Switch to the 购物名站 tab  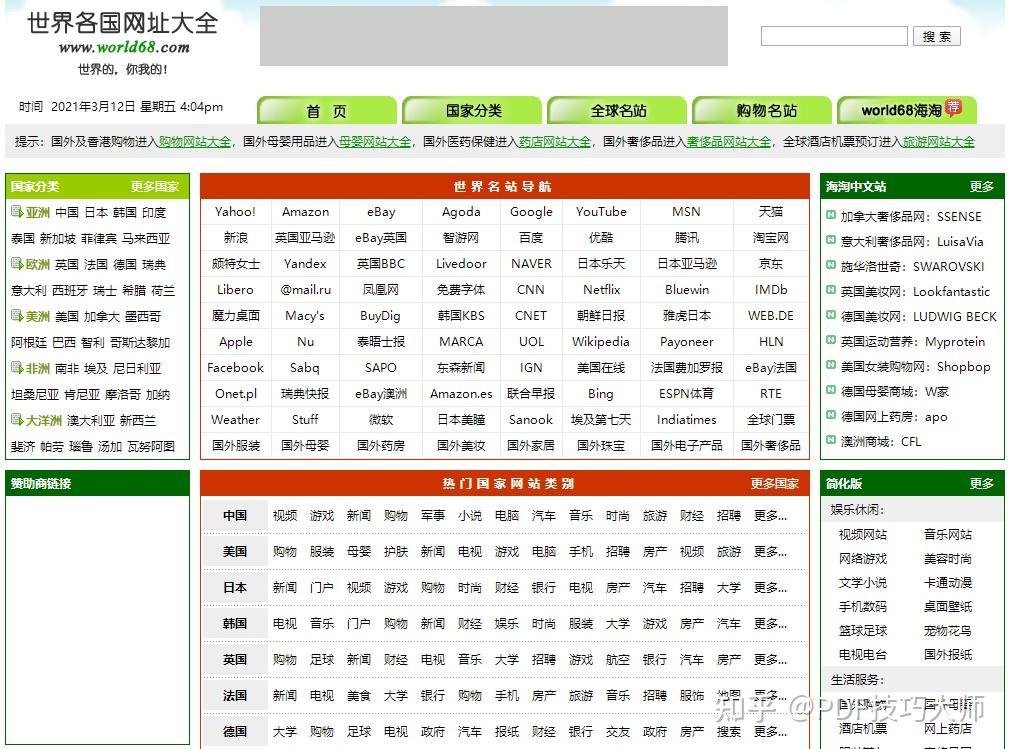pyautogui.click(x=762, y=110)
